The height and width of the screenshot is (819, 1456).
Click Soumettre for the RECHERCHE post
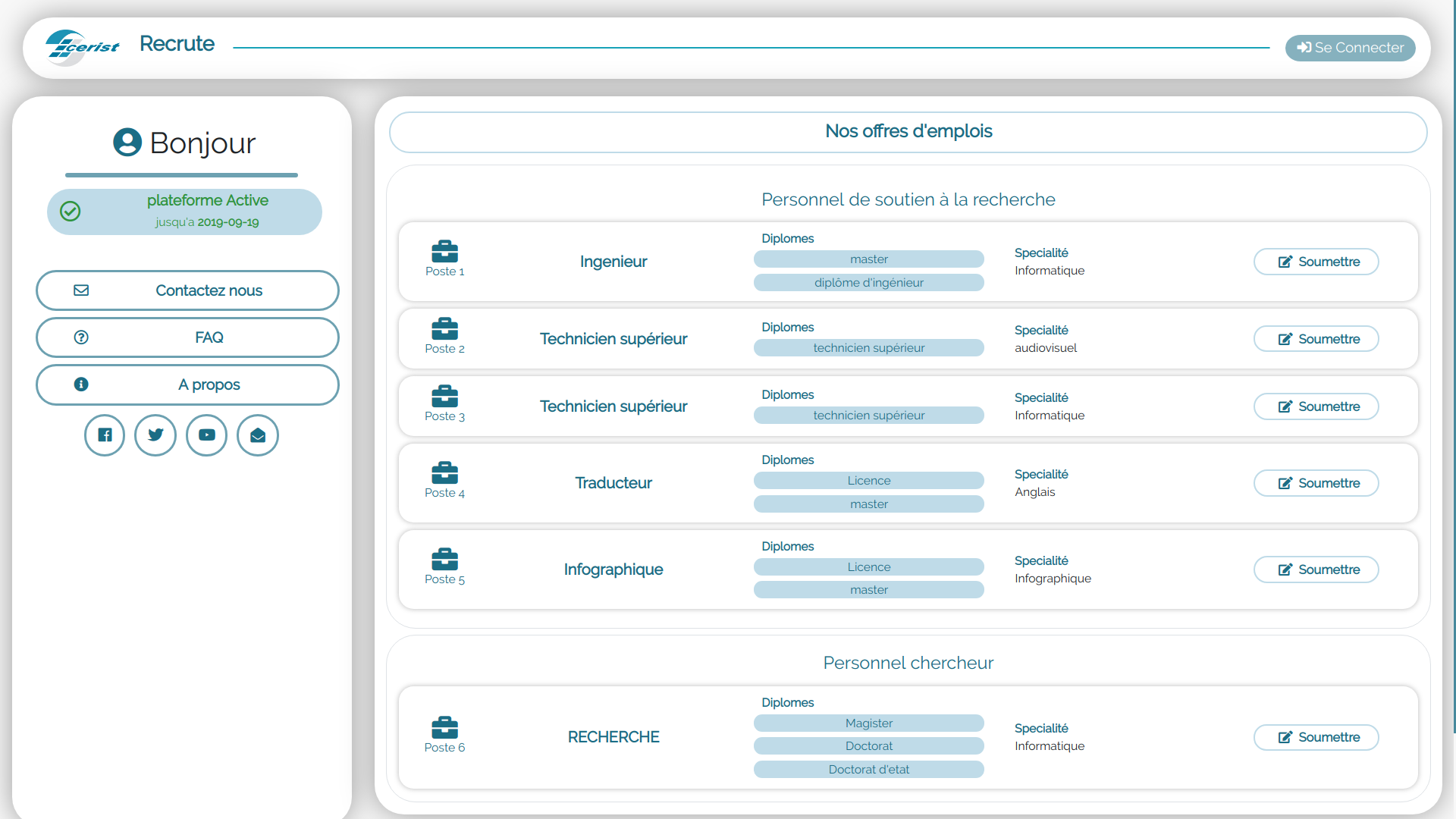pos(1316,737)
